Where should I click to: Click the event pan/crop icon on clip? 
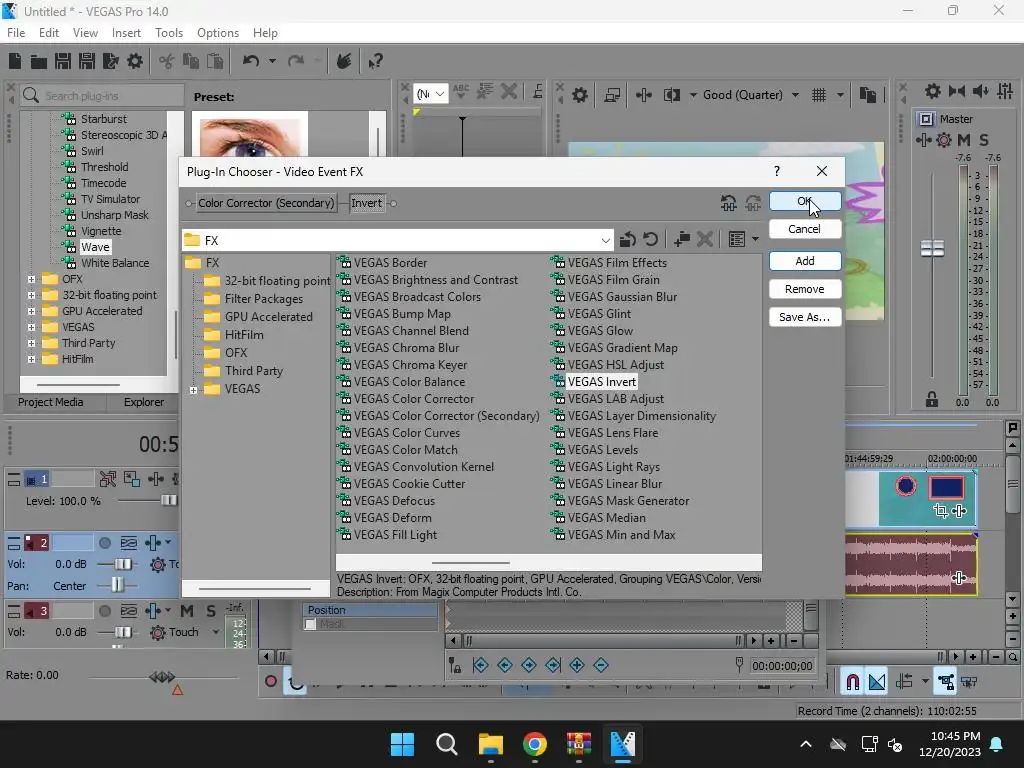click(940, 511)
